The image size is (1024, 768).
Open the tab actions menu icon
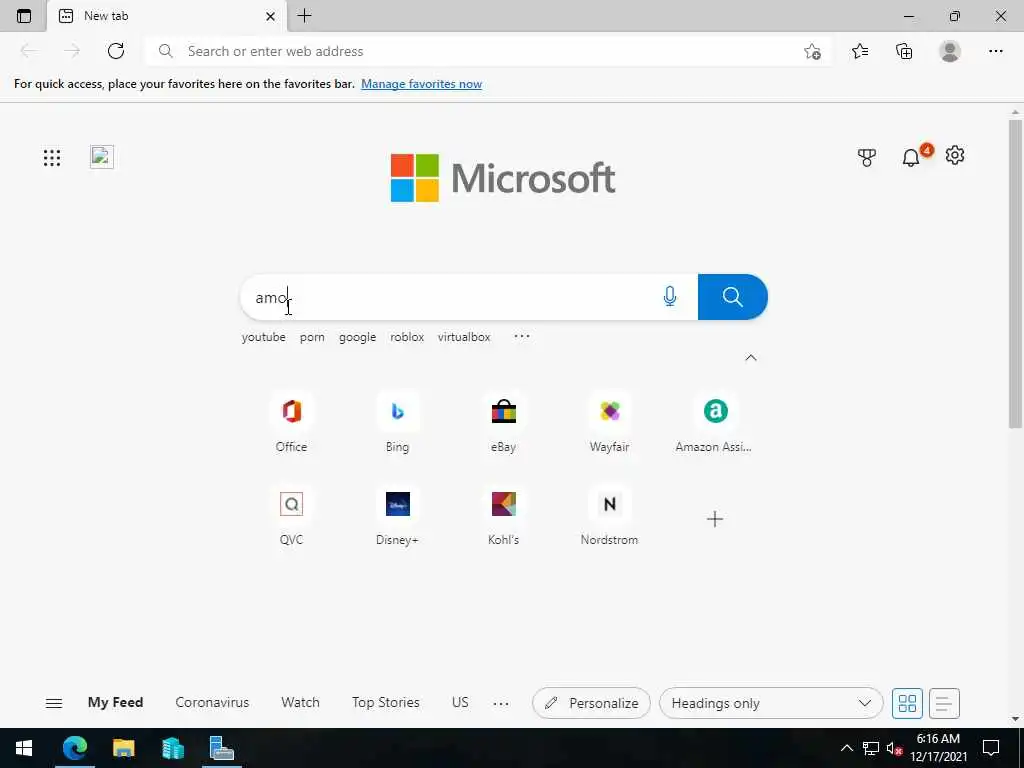pos(24,16)
